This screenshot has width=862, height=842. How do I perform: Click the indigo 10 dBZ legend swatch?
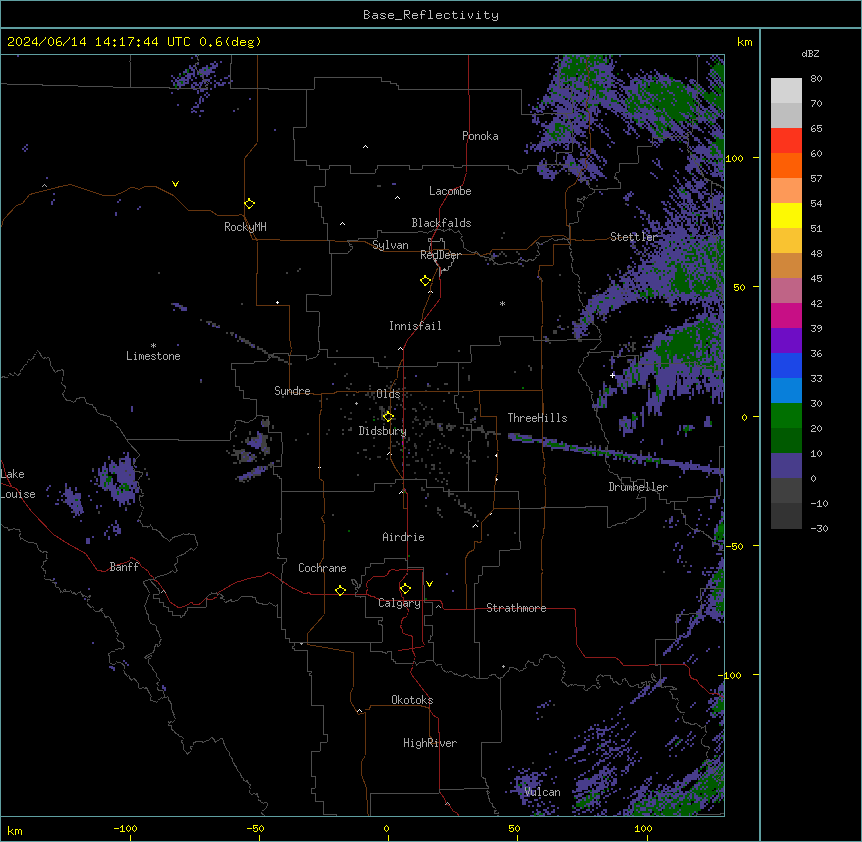point(786,466)
